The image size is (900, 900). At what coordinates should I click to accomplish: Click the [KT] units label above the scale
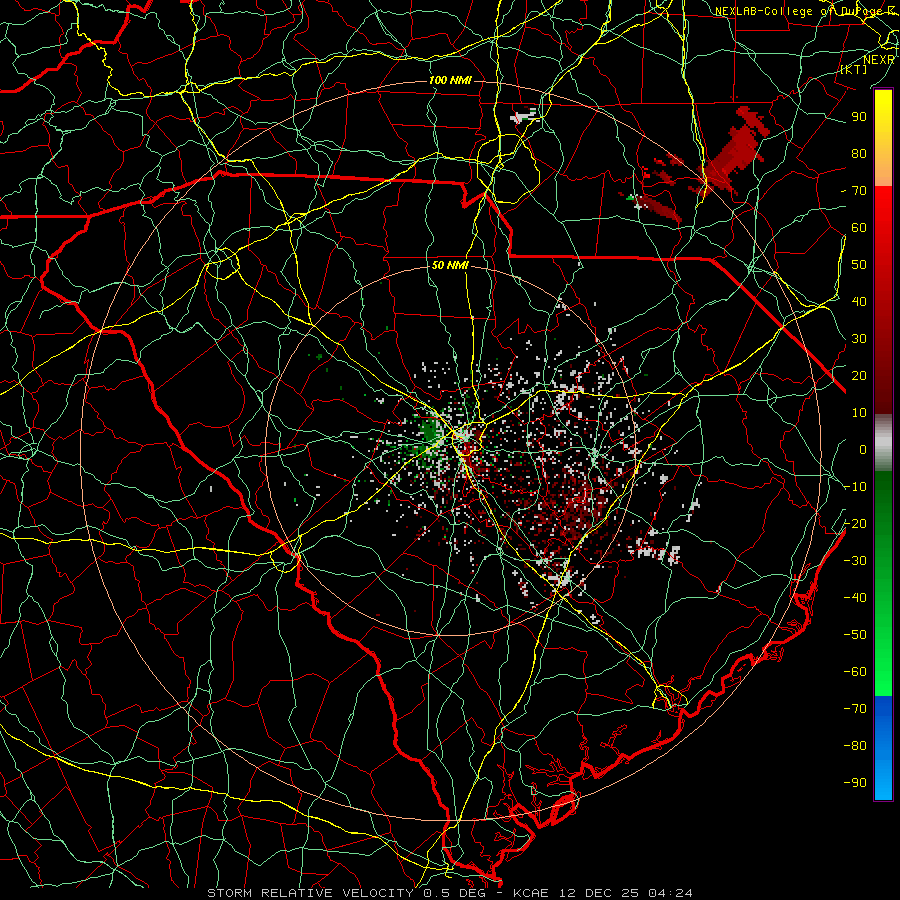point(853,69)
